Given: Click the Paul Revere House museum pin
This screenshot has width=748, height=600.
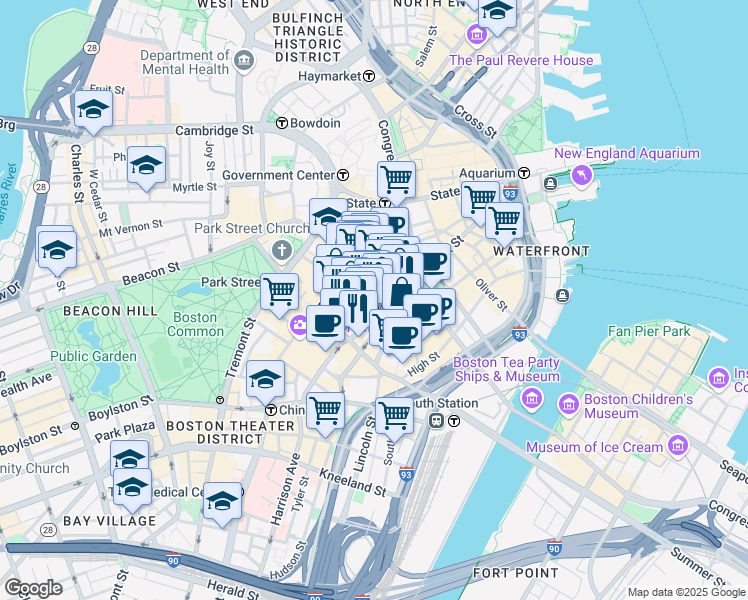Looking at the screenshot, I should point(477,35).
